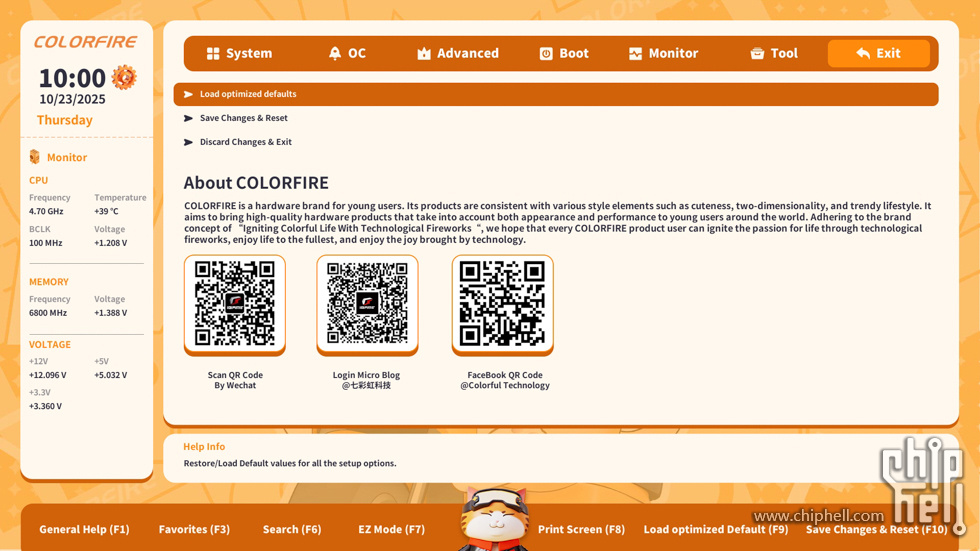980x551 pixels.
Task: Switch to EZ Mode (F7)
Action: [x=391, y=529]
